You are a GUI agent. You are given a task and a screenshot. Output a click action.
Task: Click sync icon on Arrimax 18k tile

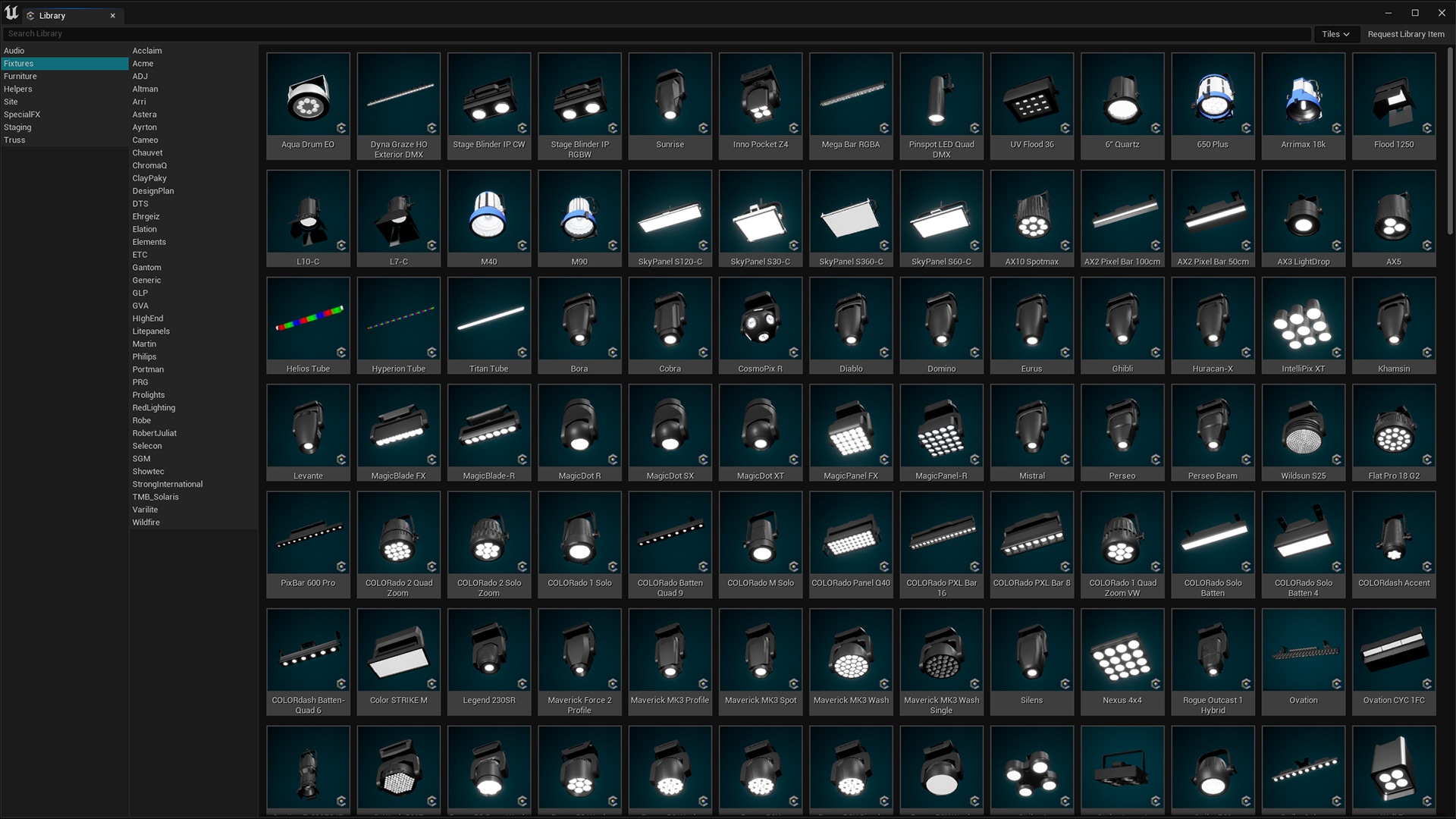pyautogui.click(x=1336, y=127)
